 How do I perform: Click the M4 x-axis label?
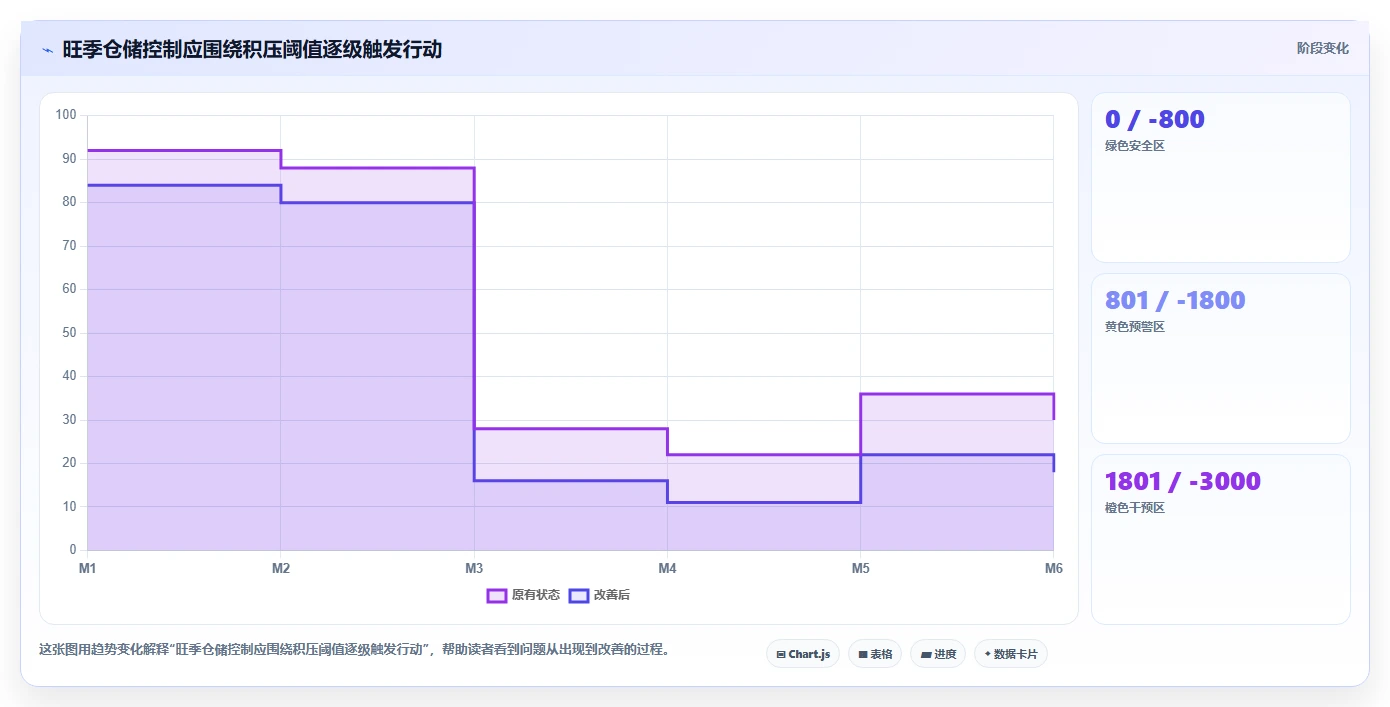(667, 568)
